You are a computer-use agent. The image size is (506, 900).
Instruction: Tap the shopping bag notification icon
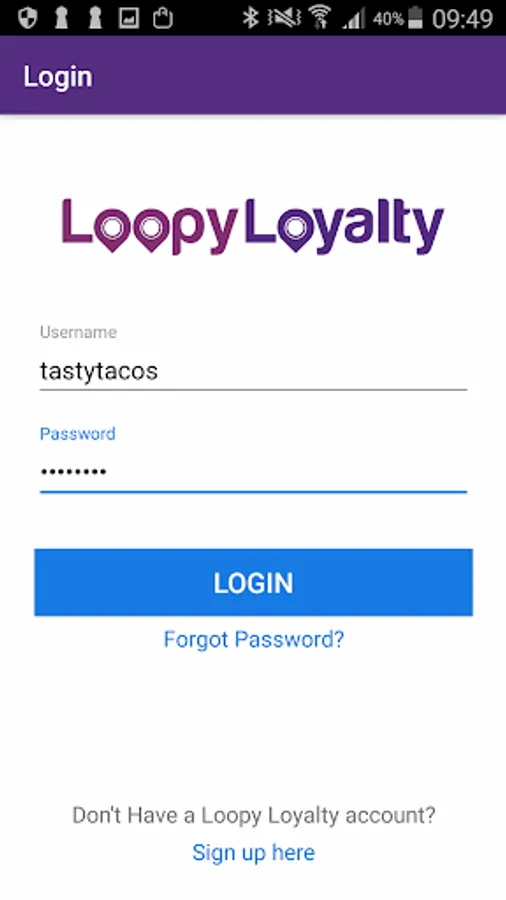tap(162, 18)
